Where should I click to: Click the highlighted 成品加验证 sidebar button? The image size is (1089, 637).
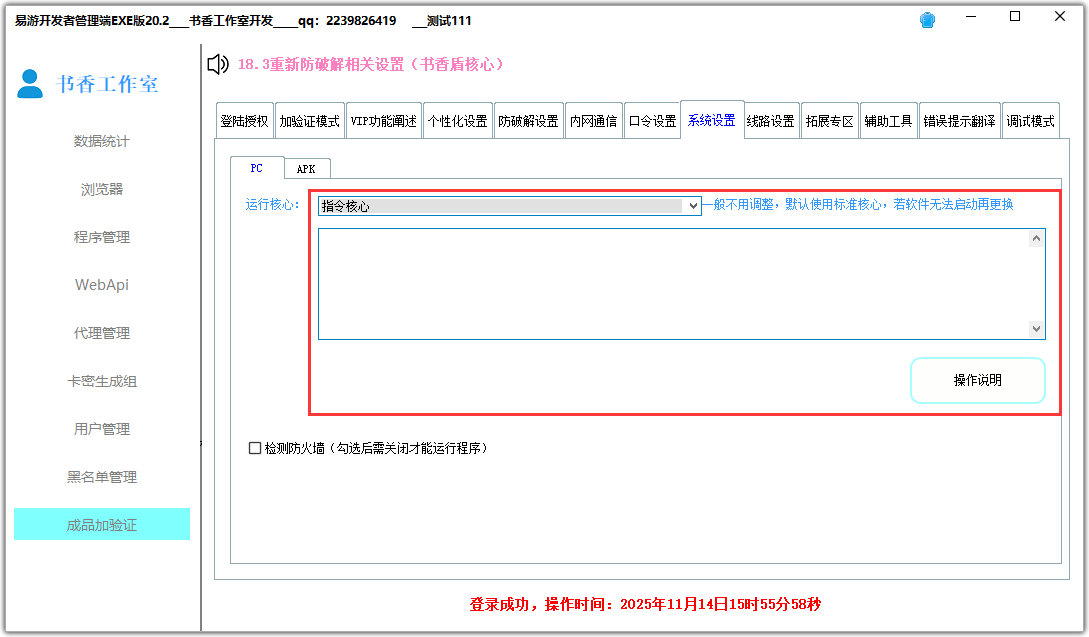(x=101, y=525)
